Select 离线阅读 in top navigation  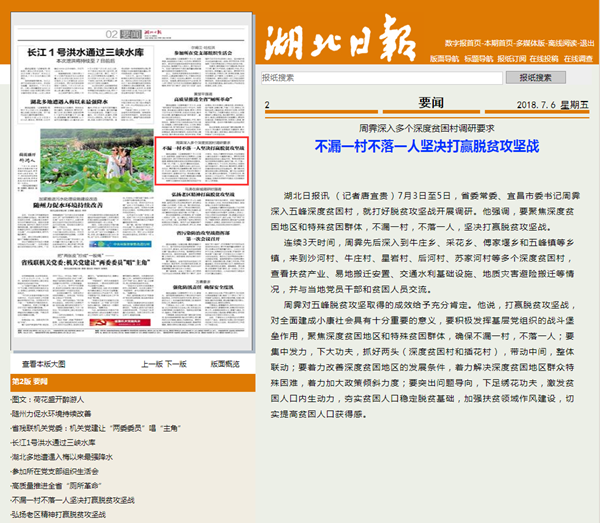562,43
